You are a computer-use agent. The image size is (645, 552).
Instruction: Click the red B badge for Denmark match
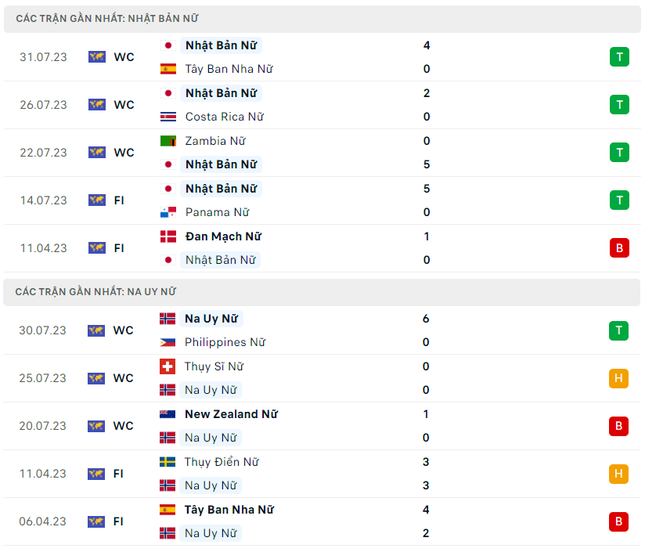619,248
